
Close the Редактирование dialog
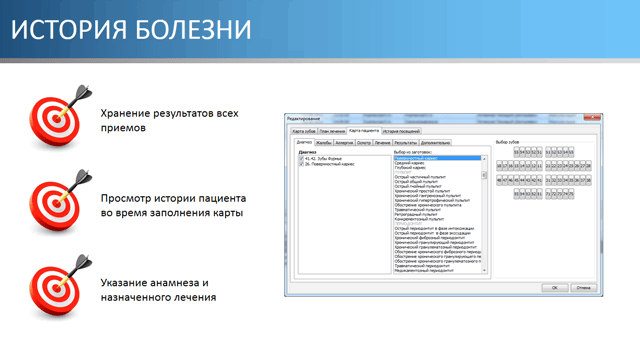click(592, 118)
